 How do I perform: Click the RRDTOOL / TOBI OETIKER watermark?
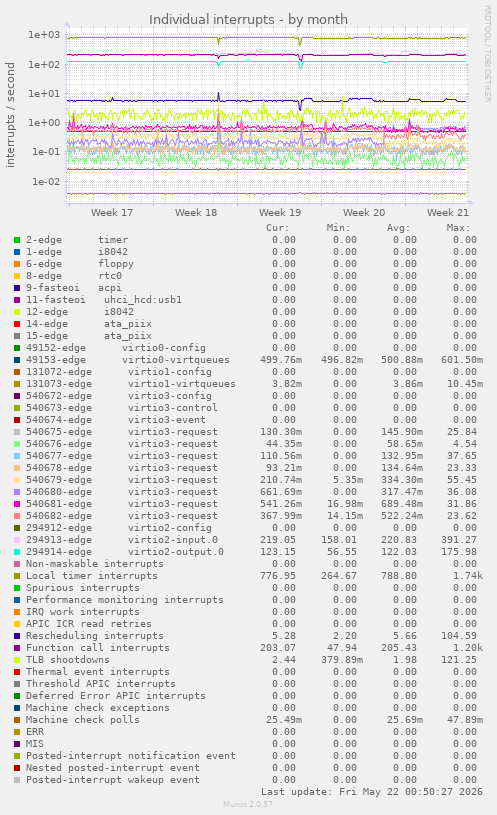[488, 54]
